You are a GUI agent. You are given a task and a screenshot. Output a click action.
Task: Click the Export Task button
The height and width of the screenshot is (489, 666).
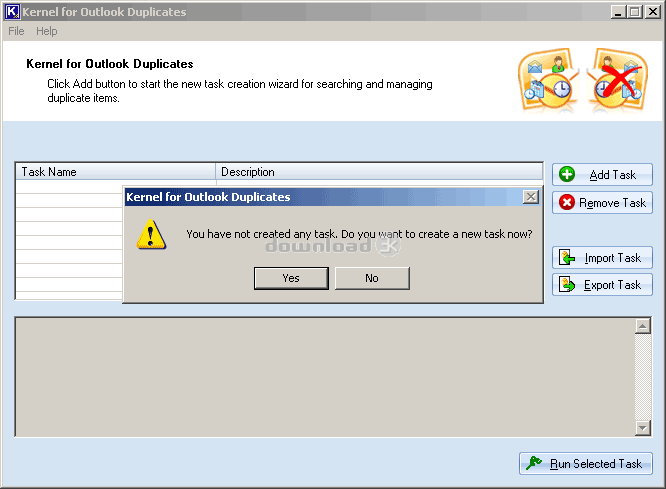[602, 285]
